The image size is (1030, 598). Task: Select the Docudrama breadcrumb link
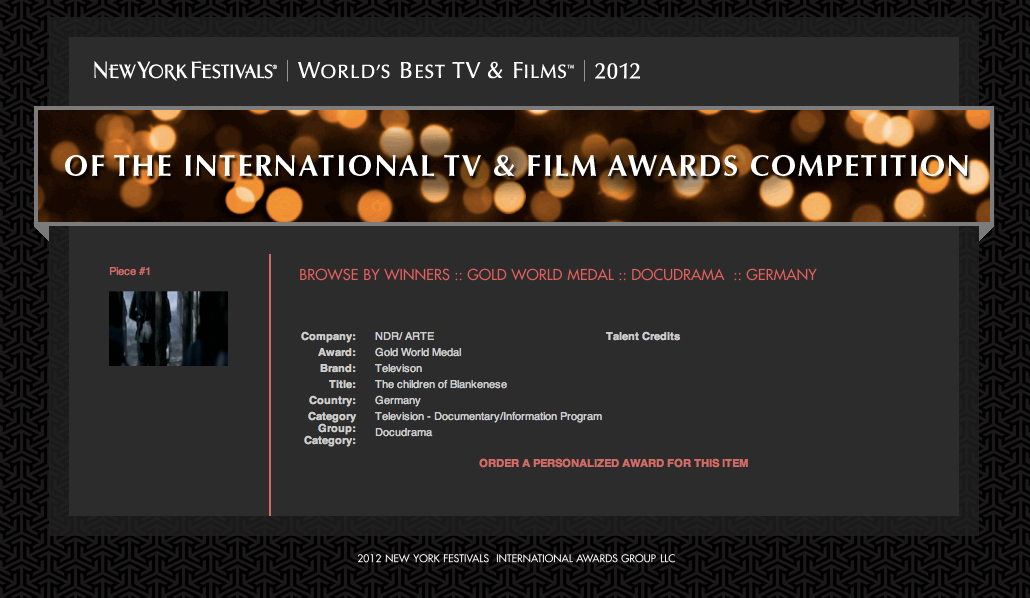[677, 275]
